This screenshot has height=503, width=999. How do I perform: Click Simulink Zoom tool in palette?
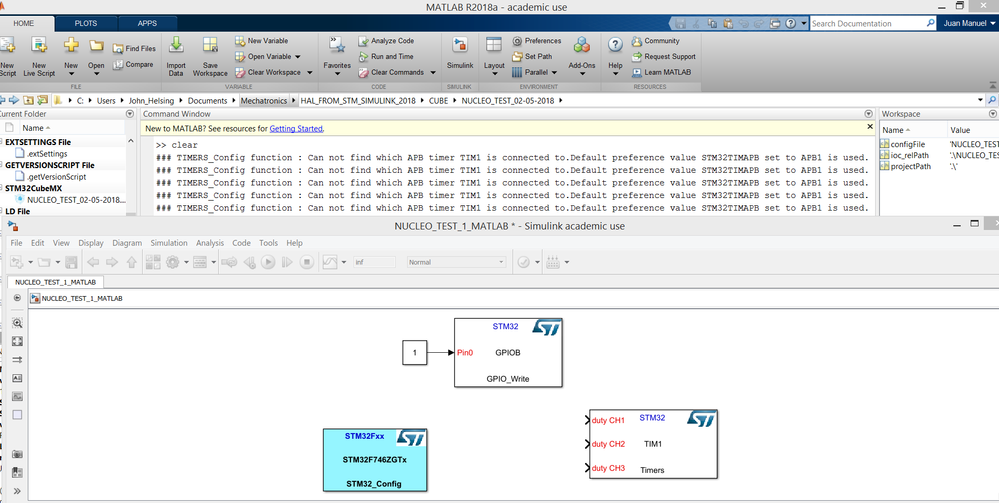pos(17,323)
